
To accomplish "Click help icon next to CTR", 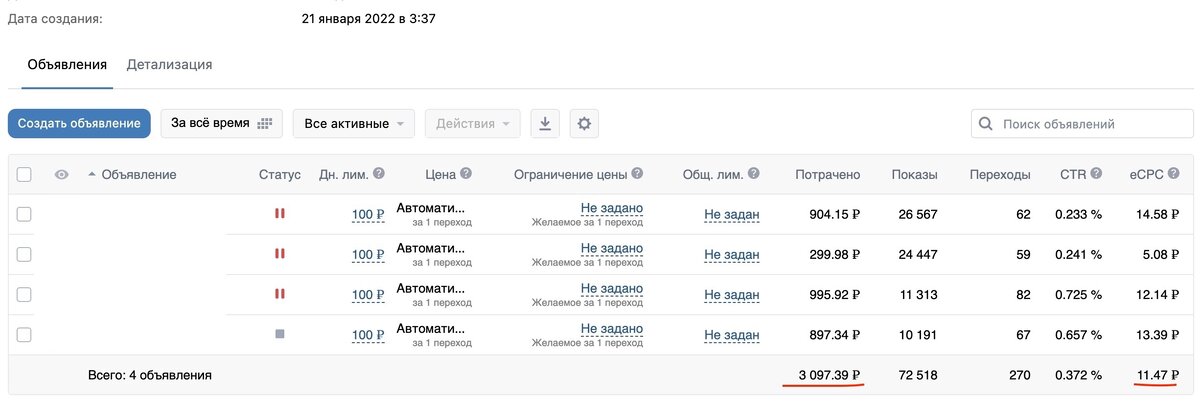I will [x=1097, y=174].
